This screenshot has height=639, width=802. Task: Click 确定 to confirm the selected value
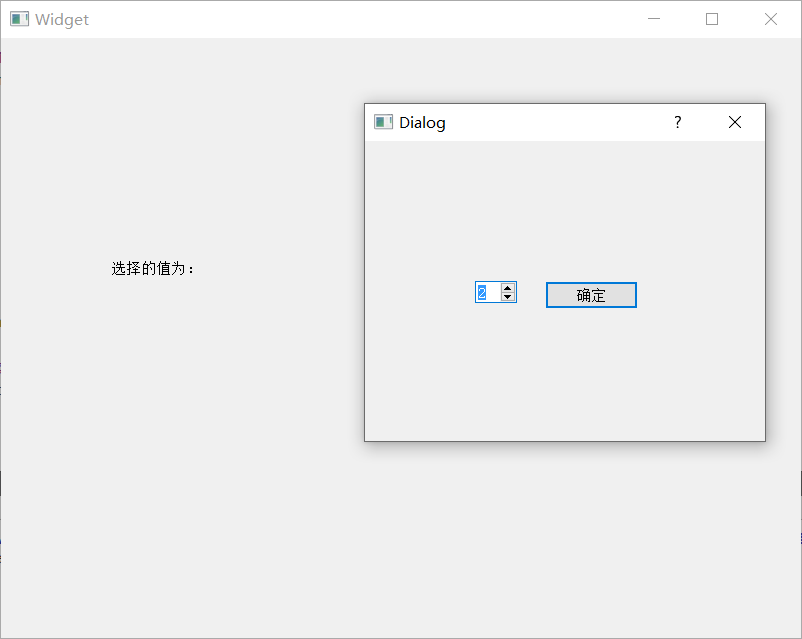(590, 294)
